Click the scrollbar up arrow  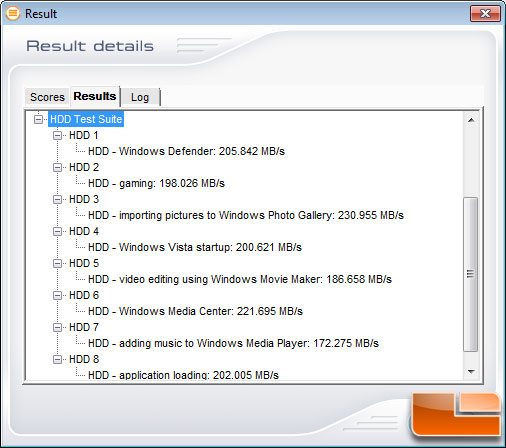click(471, 120)
